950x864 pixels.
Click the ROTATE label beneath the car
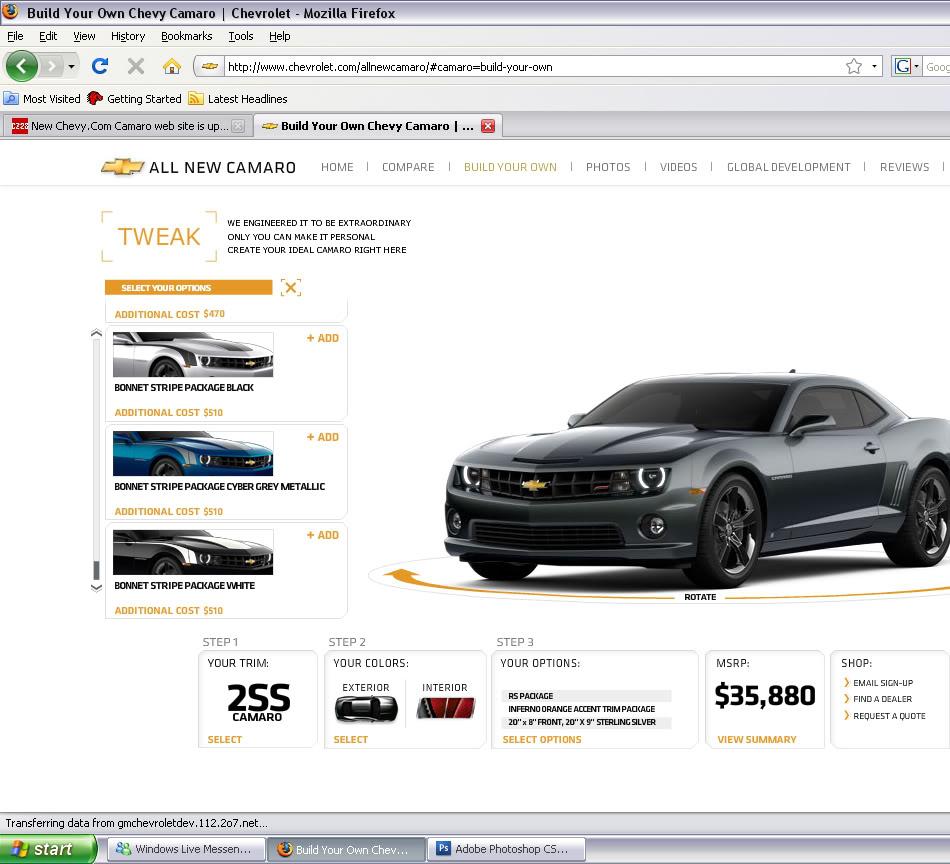point(700,597)
